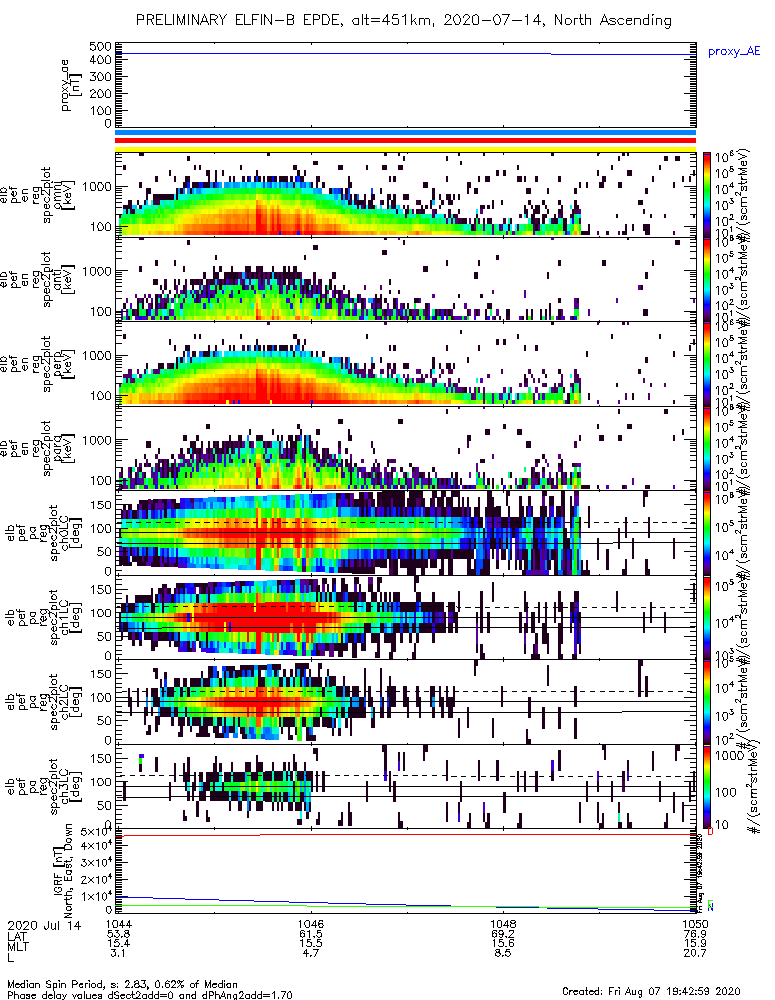Click the 2020 Jul 14 date label
This screenshot has width=775, height=1000.
[44, 925]
